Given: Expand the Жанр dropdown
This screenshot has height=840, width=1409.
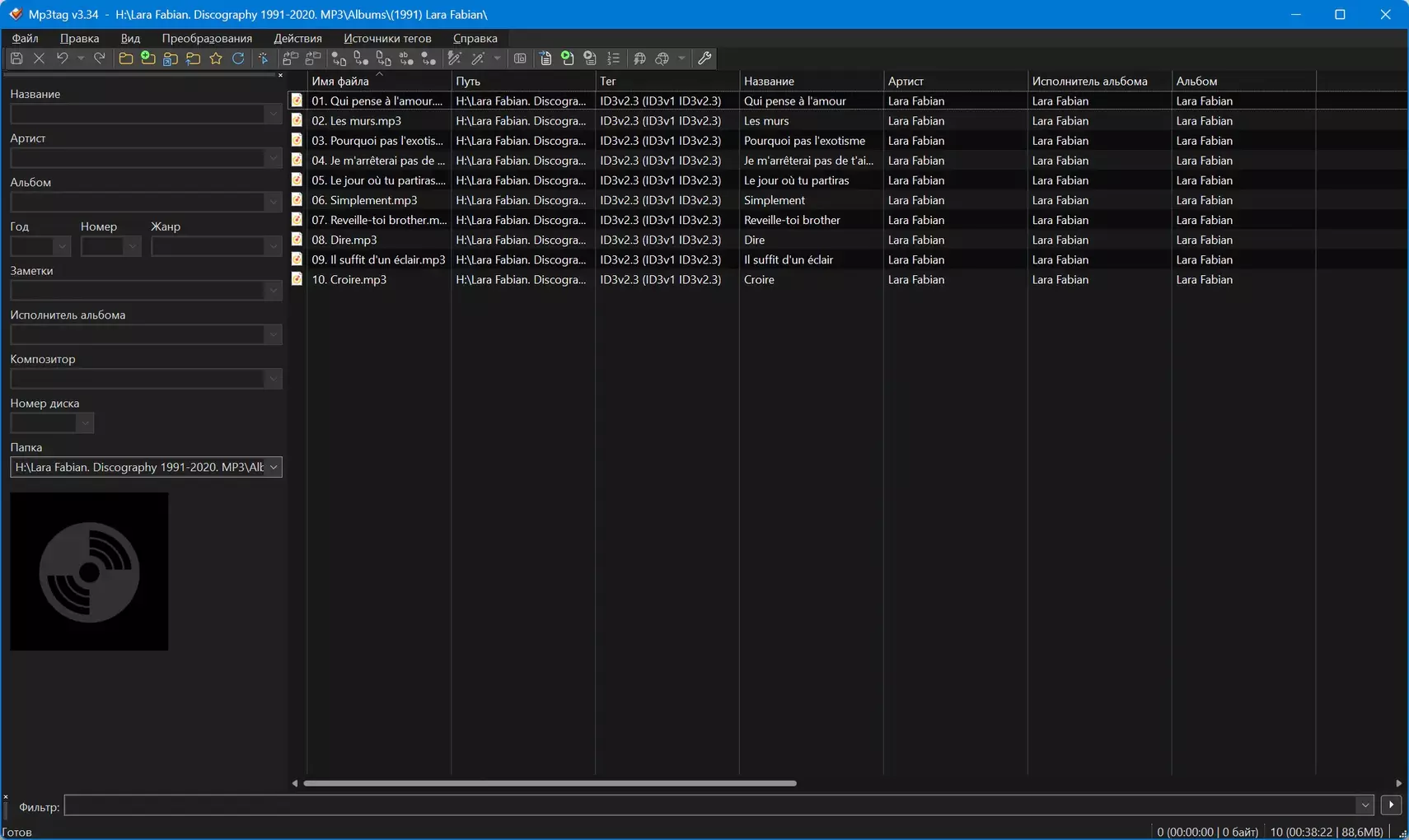Looking at the screenshot, I should point(273,246).
